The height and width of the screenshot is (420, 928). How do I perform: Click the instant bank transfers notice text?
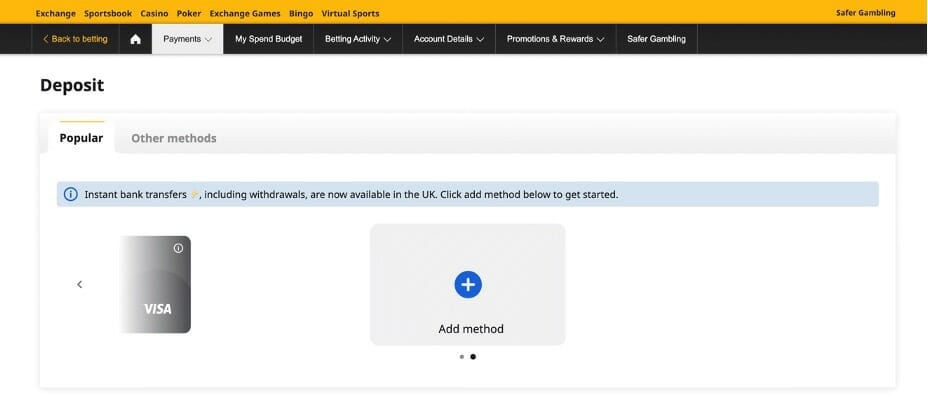(351, 194)
